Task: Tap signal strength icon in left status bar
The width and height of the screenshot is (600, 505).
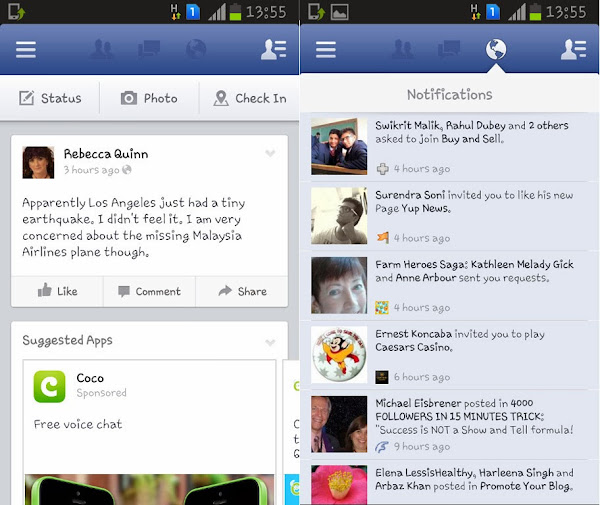Action: click(x=217, y=13)
